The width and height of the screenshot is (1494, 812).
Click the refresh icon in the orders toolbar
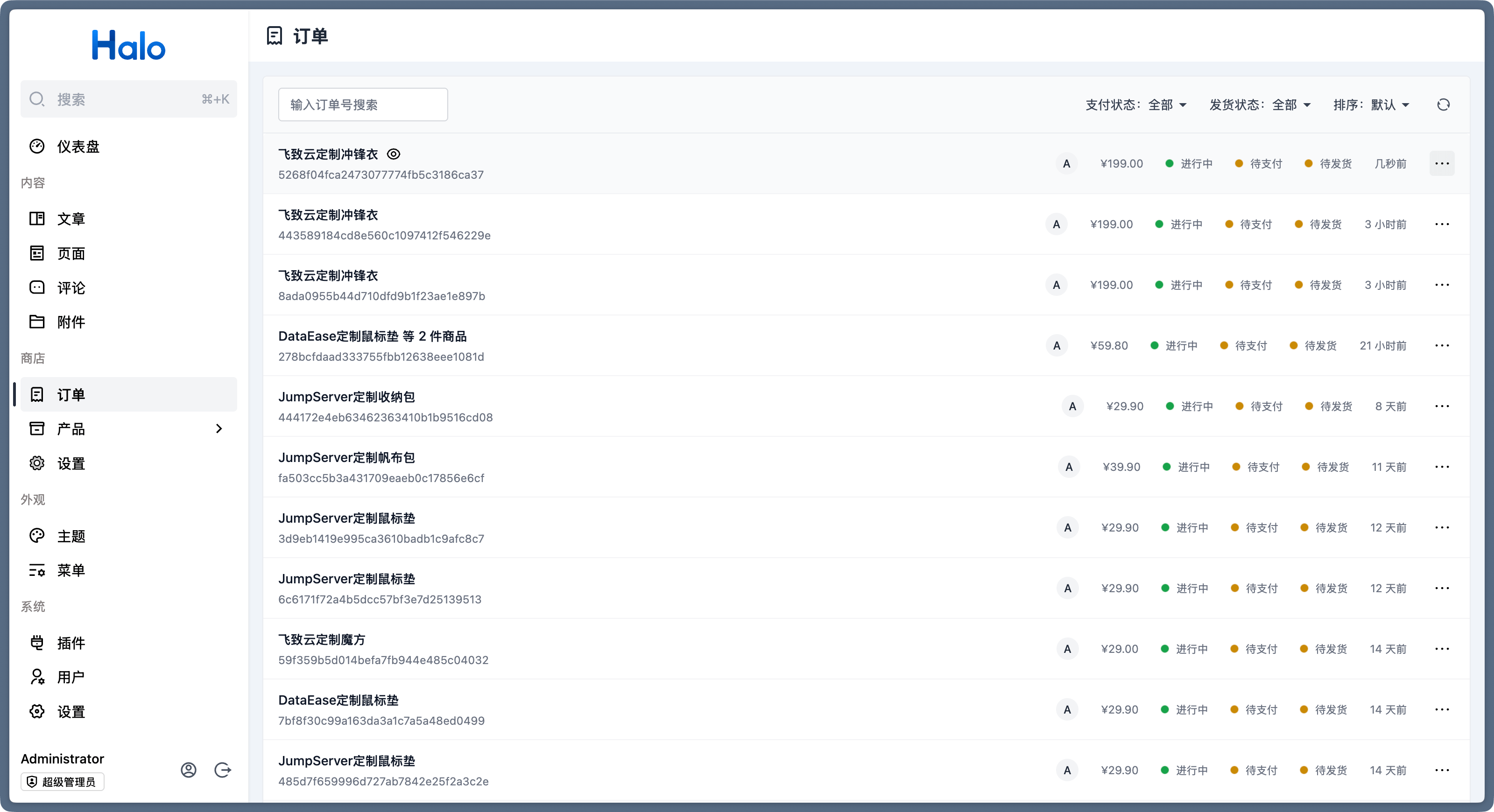[x=1443, y=105]
